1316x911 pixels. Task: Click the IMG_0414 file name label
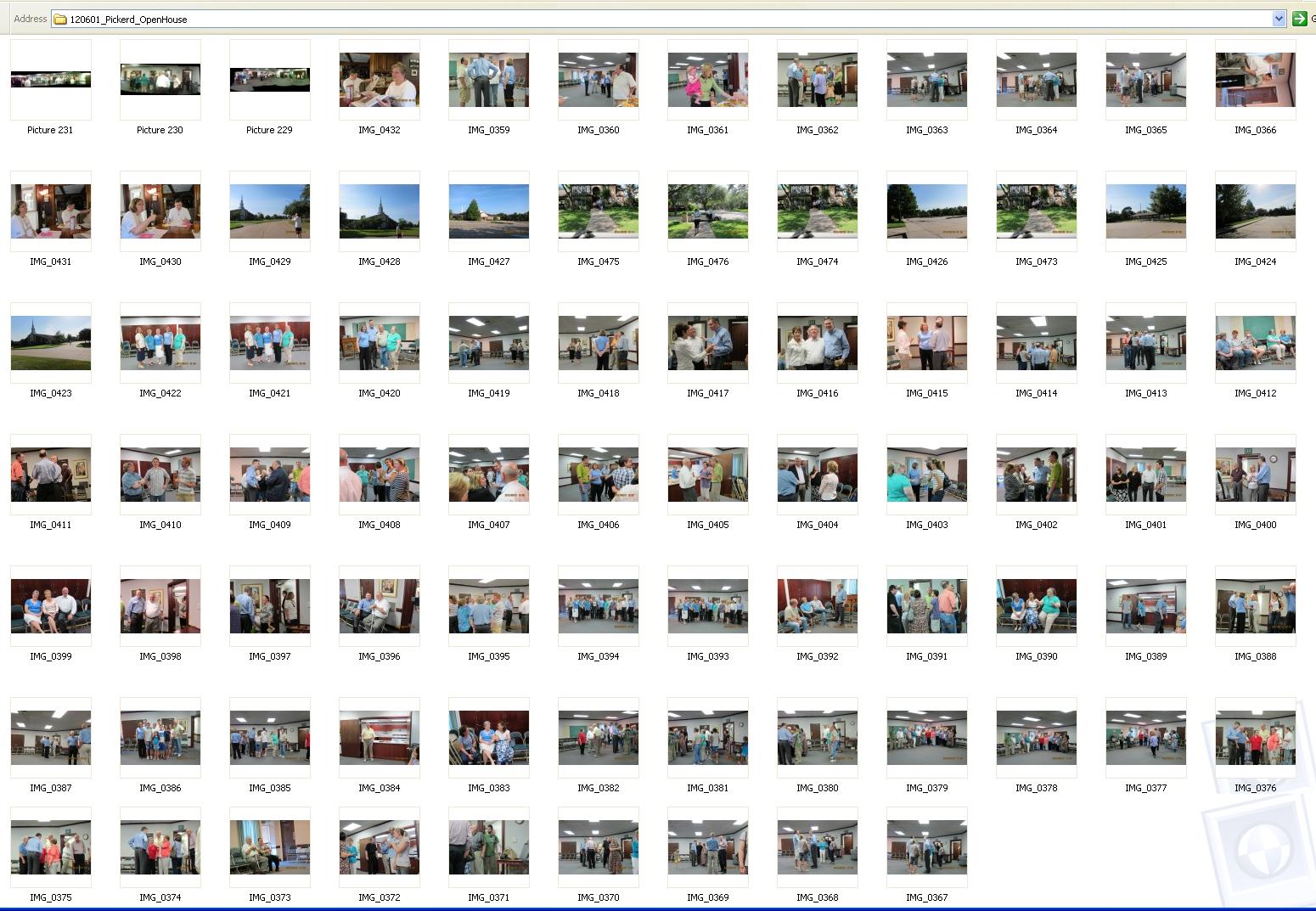click(x=1037, y=393)
